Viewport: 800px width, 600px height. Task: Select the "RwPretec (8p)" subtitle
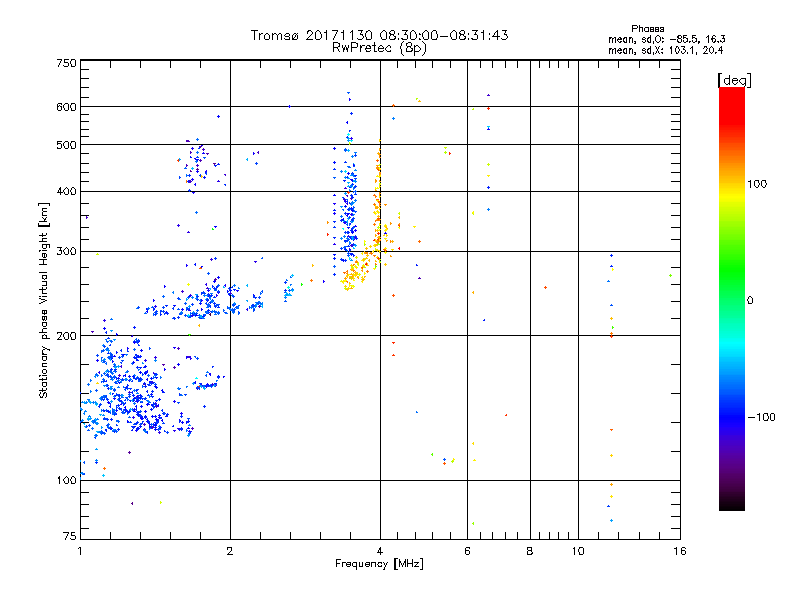[x=379, y=48]
